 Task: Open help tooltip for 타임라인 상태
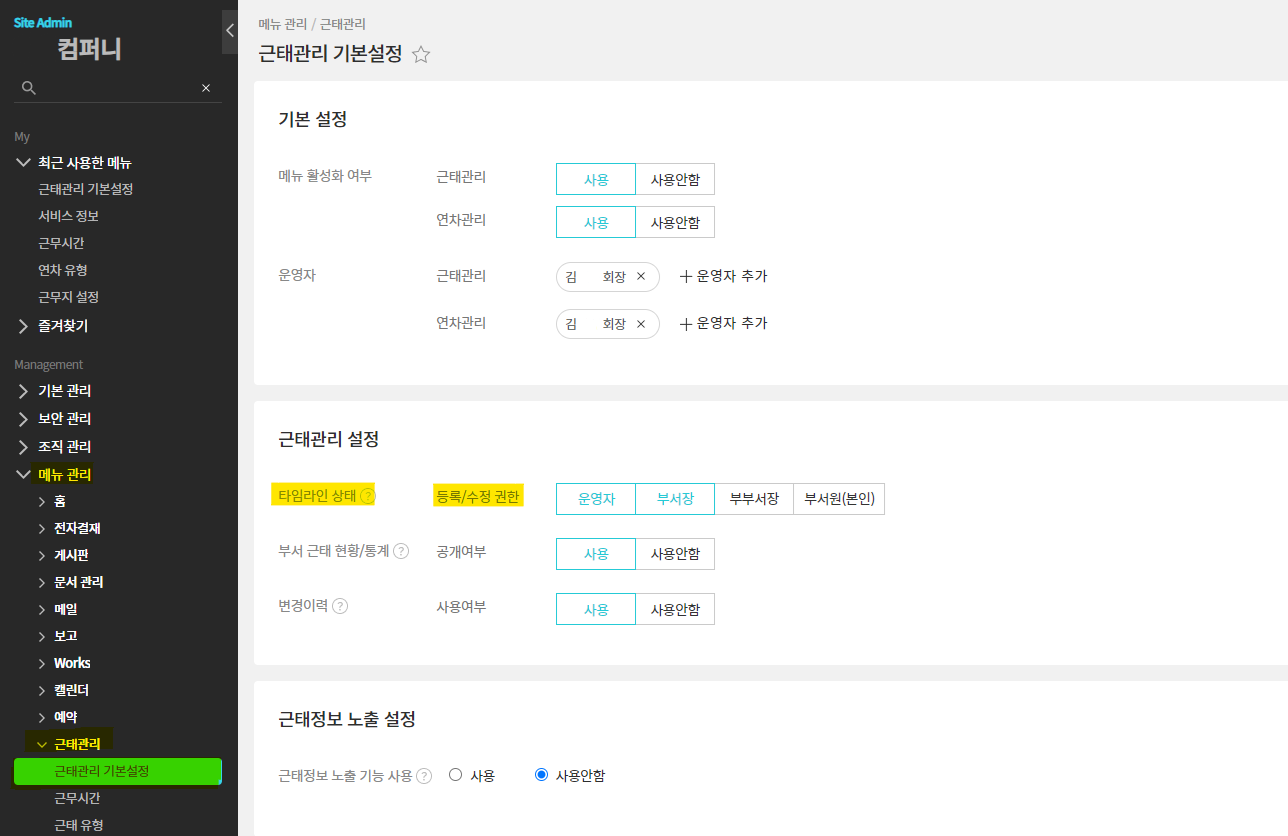(368, 496)
